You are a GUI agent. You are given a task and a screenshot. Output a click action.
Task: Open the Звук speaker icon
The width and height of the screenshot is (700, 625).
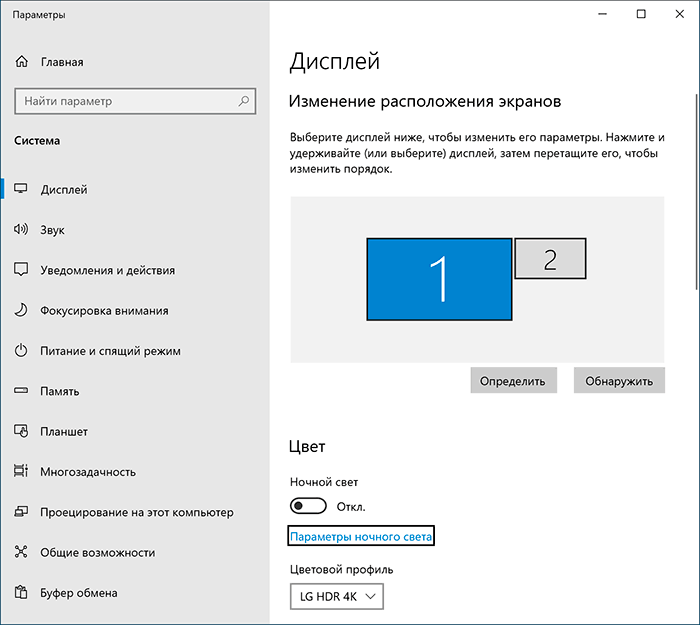coord(22,230)
